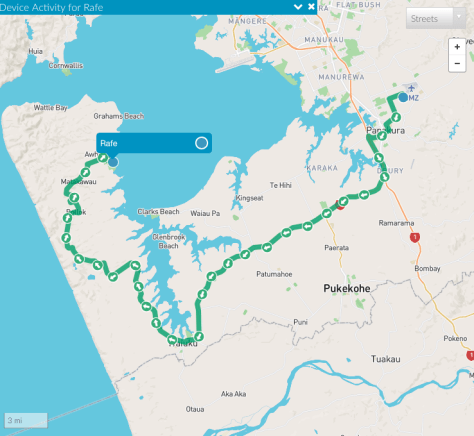Screen dimensions: 474x436
Task: Click the airport plane icon
Action: [x=411, y=88]
